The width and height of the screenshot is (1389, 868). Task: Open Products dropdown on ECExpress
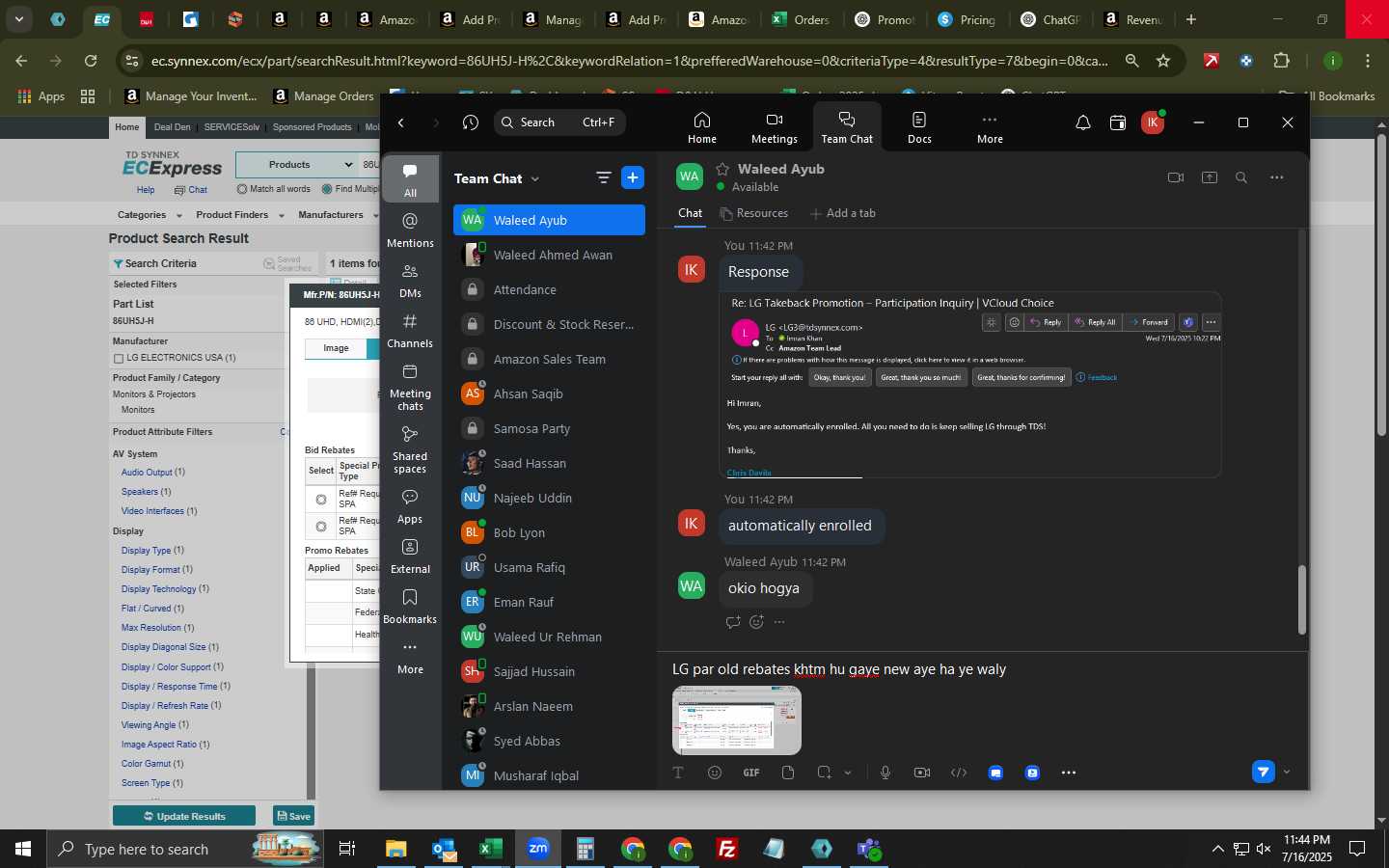click(296, 165)
